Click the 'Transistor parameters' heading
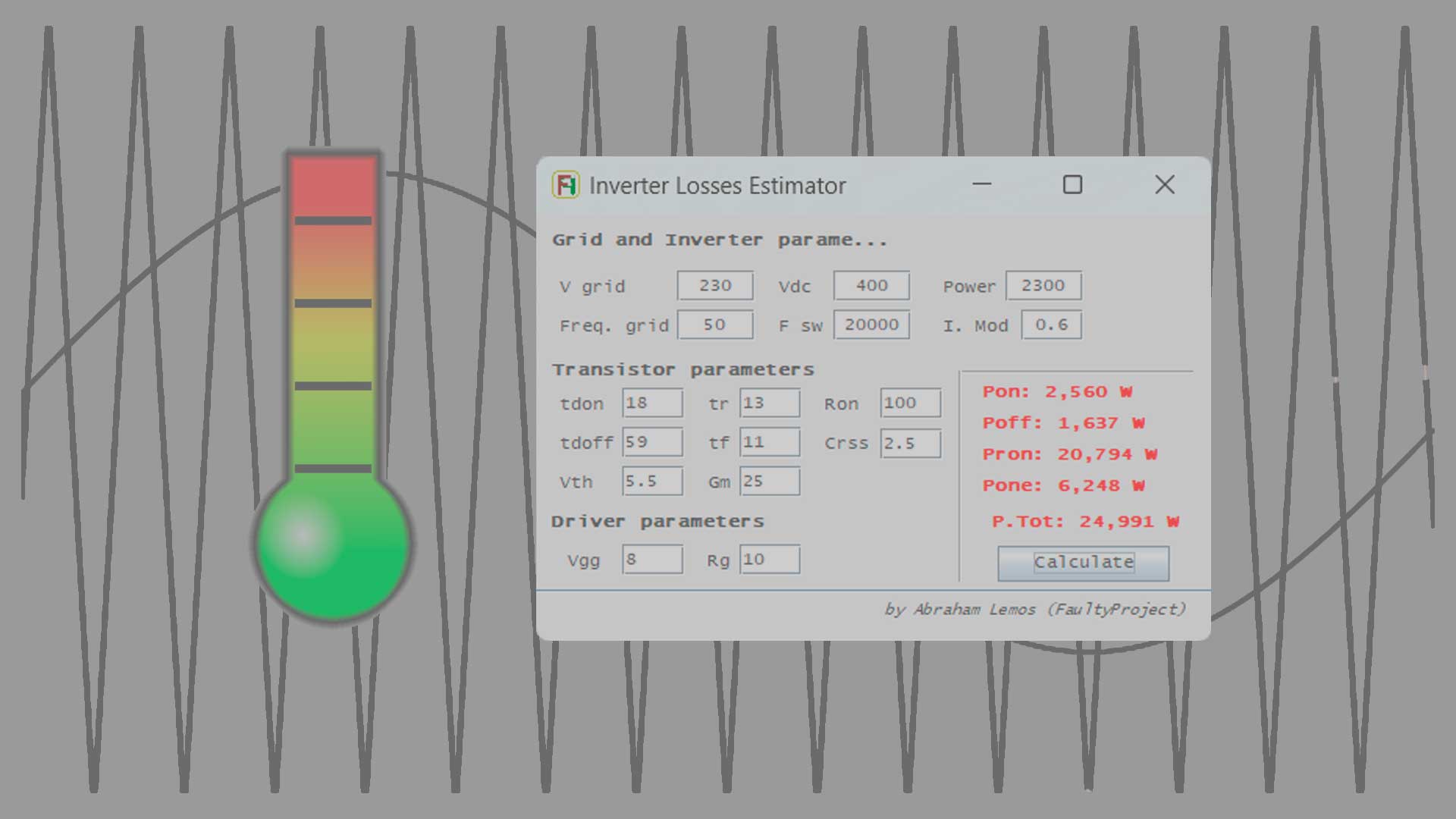 tap(682, 370)
